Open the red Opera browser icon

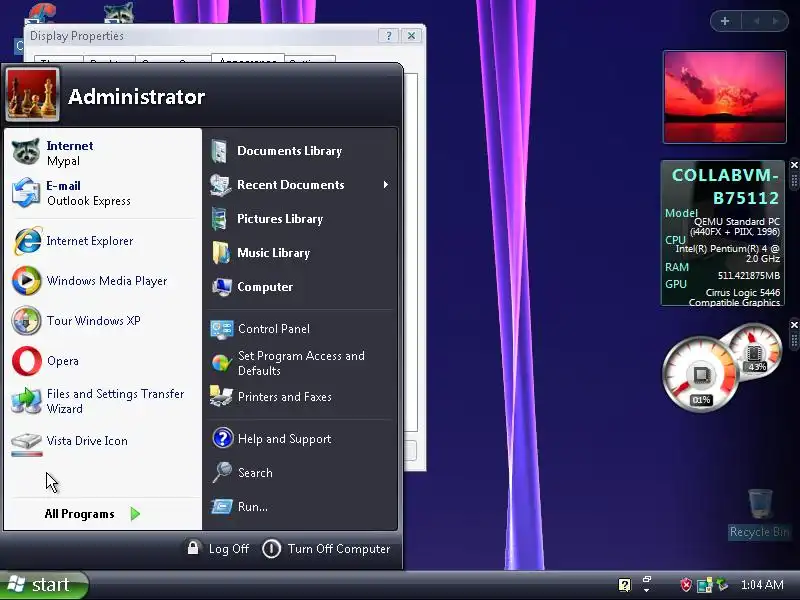click(27, 361)
